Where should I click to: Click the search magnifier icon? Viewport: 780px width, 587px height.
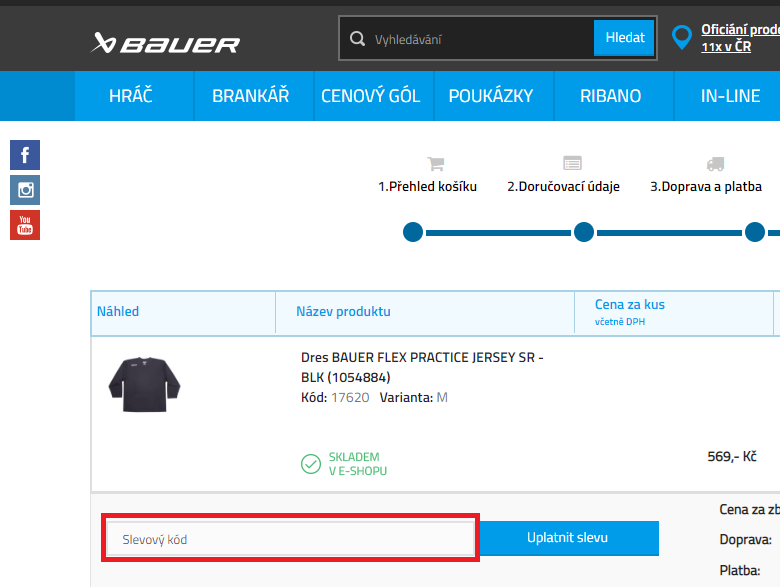pos(357,38)
